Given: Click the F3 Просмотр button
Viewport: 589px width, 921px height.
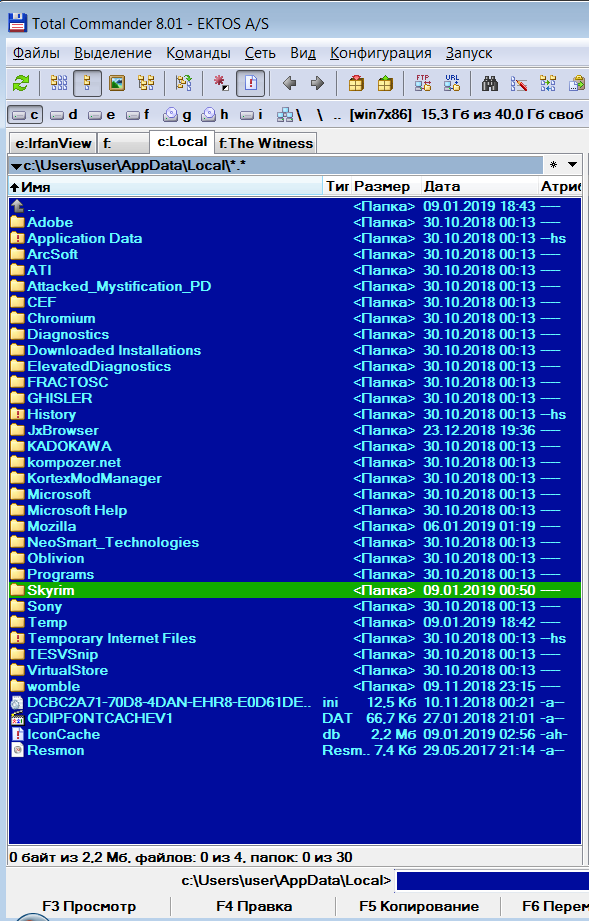Looking at the screenshot, I should [89, 906].
